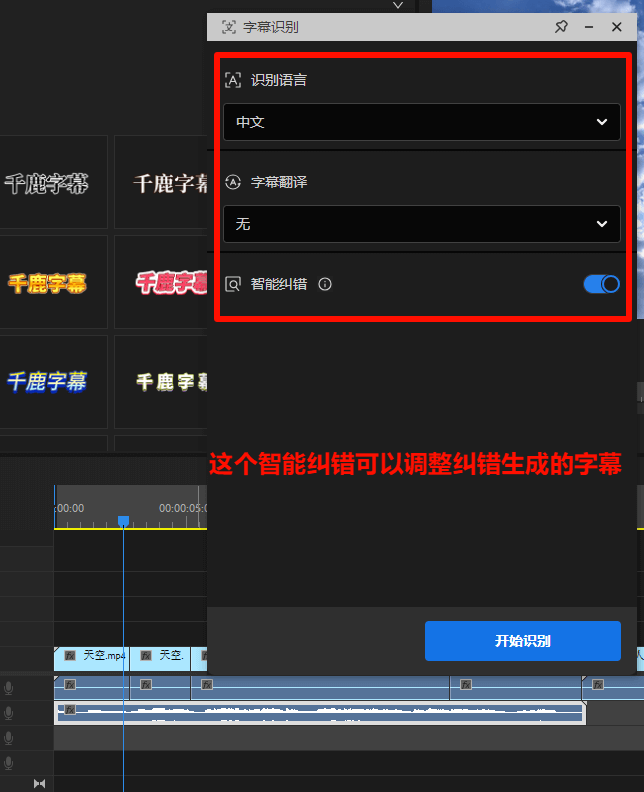This screenshot has height=792, width=644.
Task: Start recognition with 开始识别 button
Action: (523, 641)
